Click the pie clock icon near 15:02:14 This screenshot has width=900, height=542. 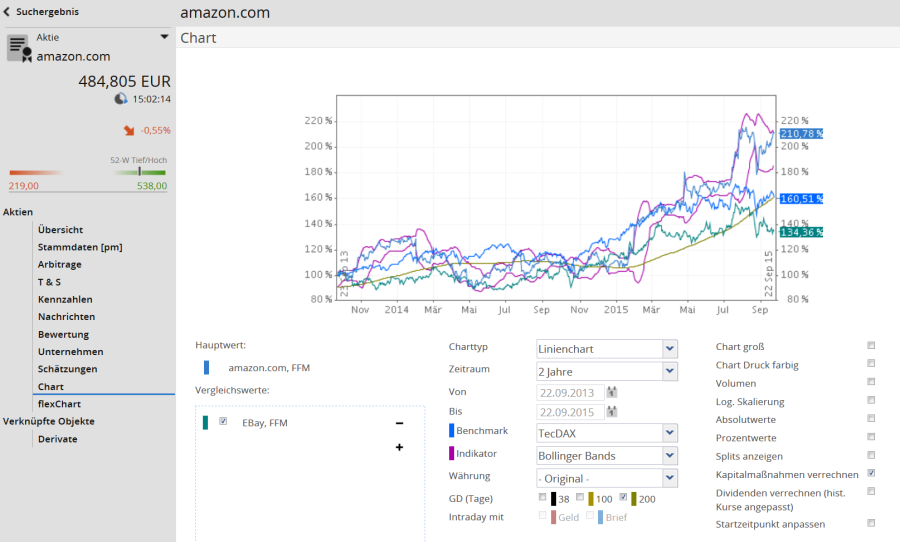point(121,99)
